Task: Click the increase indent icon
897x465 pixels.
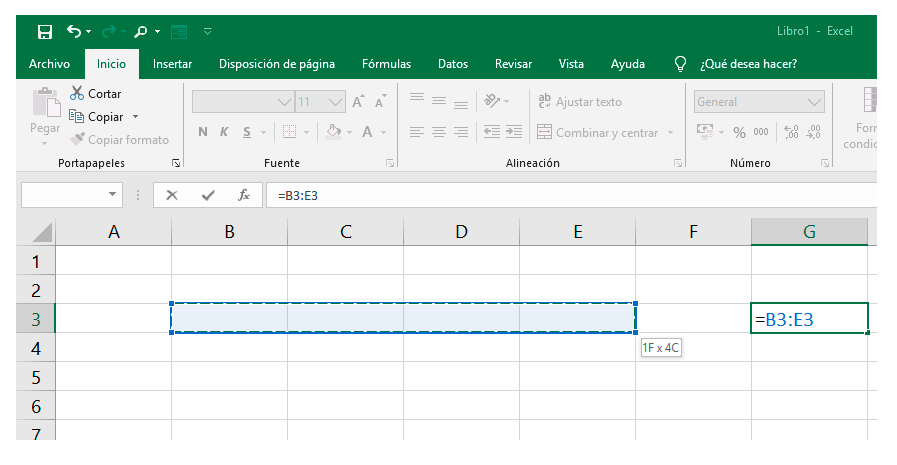Action: [x=514, y=132]
